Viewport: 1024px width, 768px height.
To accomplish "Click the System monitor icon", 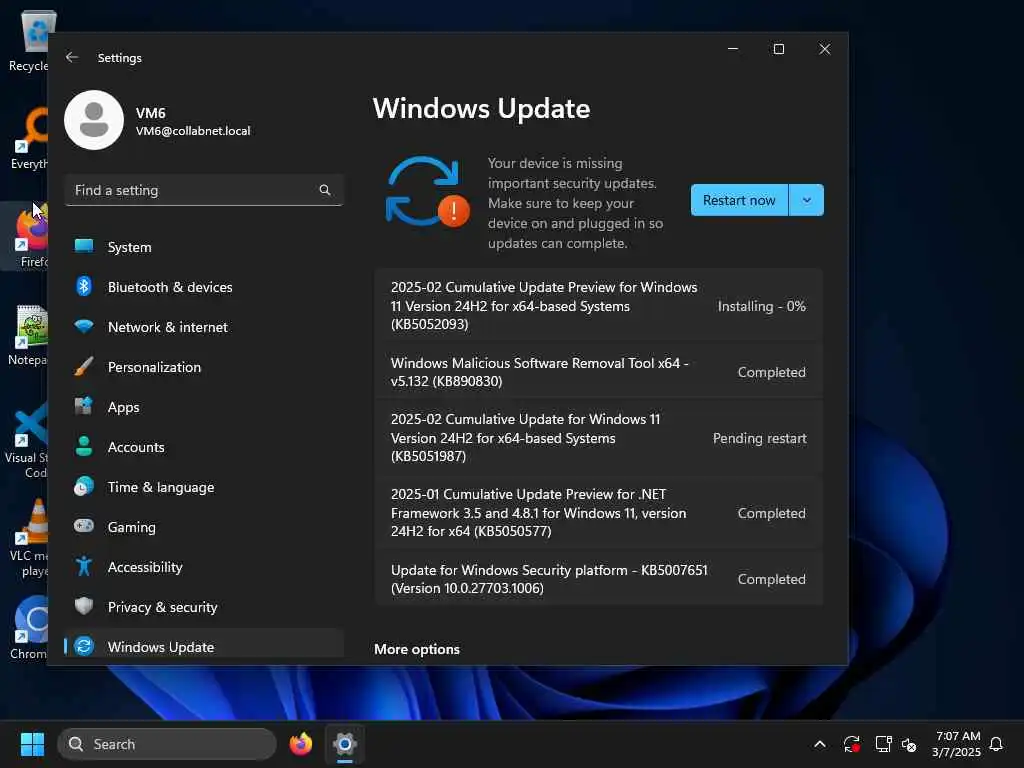I will [x=84, y=246].
